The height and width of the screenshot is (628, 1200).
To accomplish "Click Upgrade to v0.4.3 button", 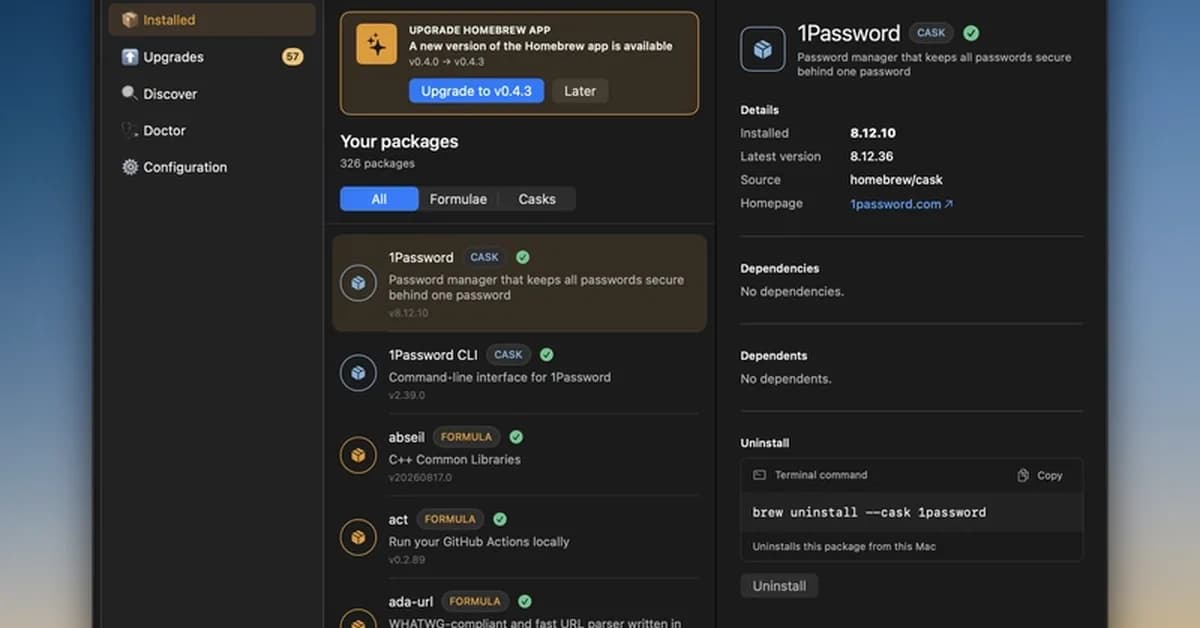I will click(476, 91).
